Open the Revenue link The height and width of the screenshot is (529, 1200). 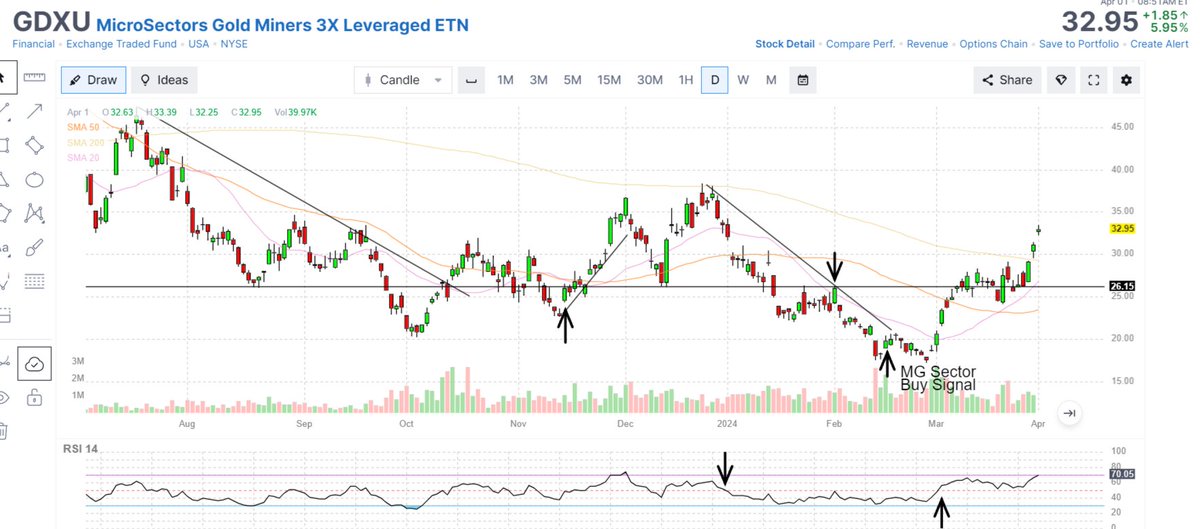tap(927, 44)
